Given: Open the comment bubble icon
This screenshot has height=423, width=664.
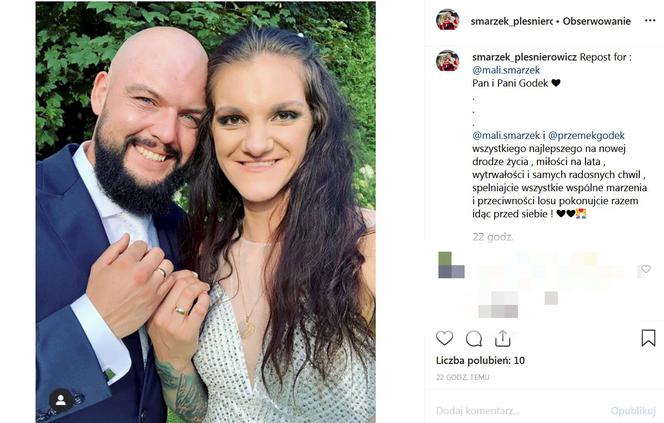Looking at the screenshot, I should [474, 339].
